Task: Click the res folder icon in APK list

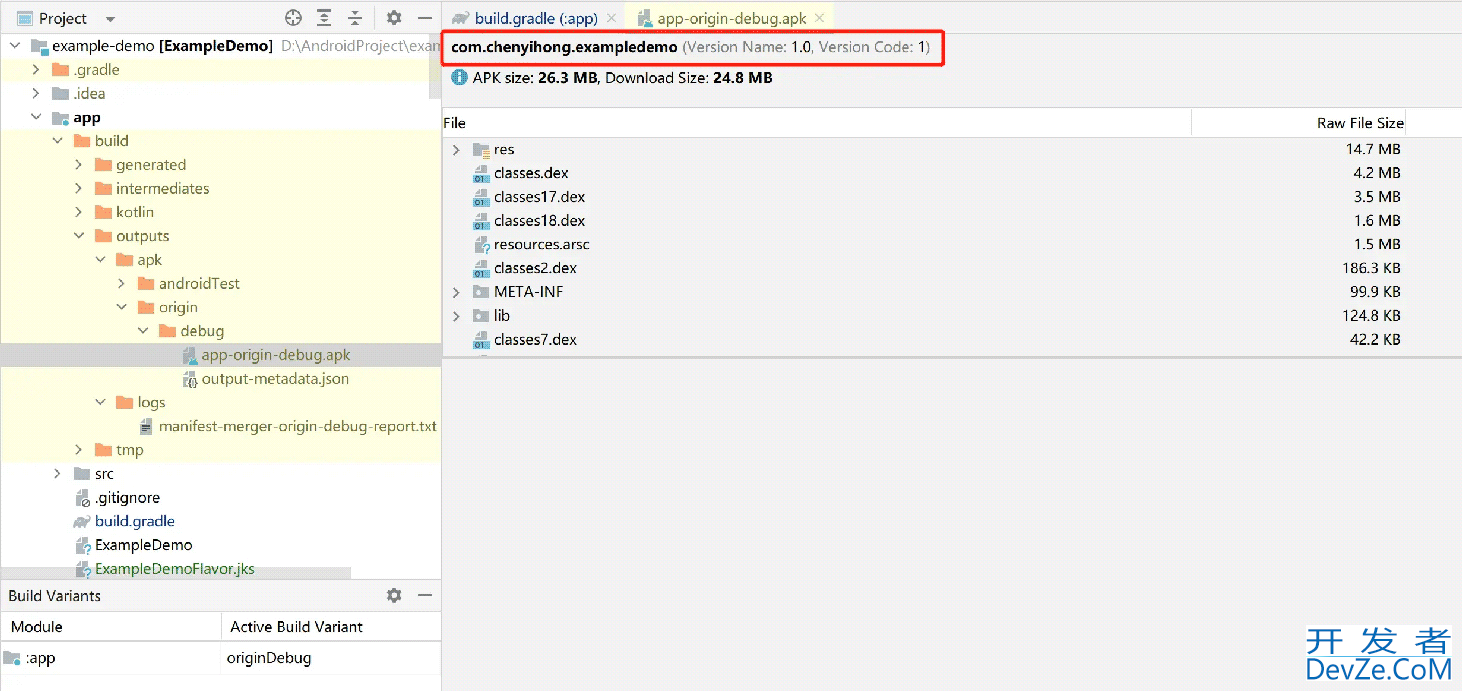Action: 481,149
